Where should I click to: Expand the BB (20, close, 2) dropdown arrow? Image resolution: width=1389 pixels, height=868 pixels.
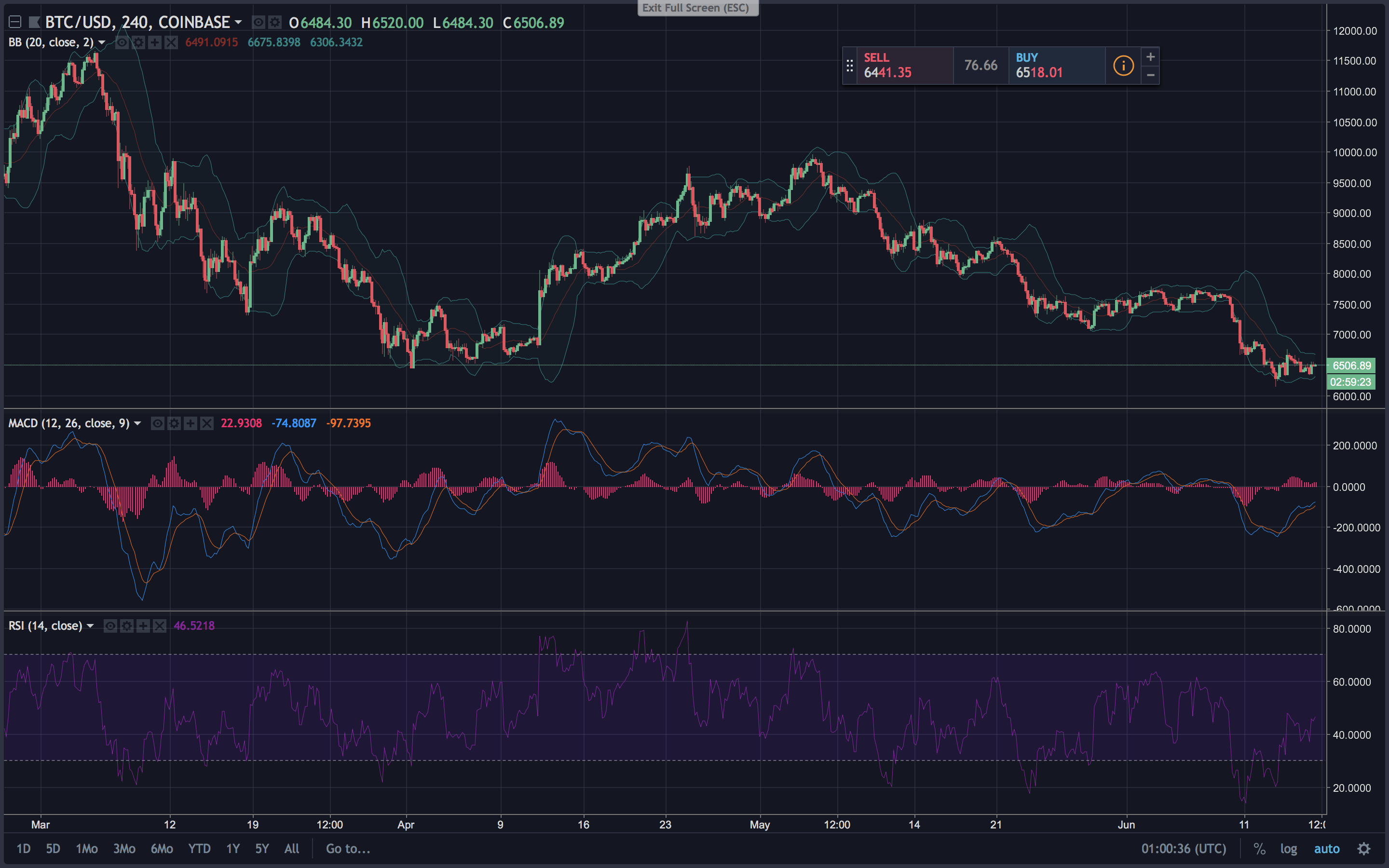(x=102, y=42)
